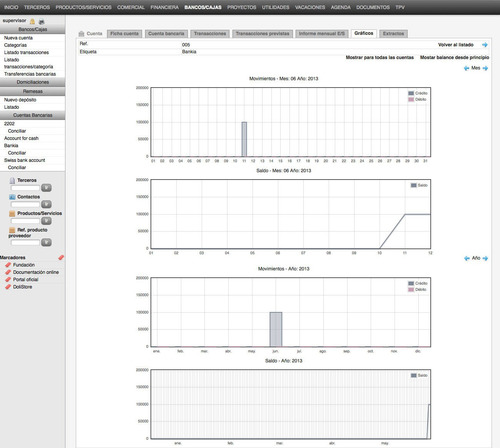Click Mostar balance desde principio link
This screenshot has width=500, height=448.
click(x=454, y=57)
